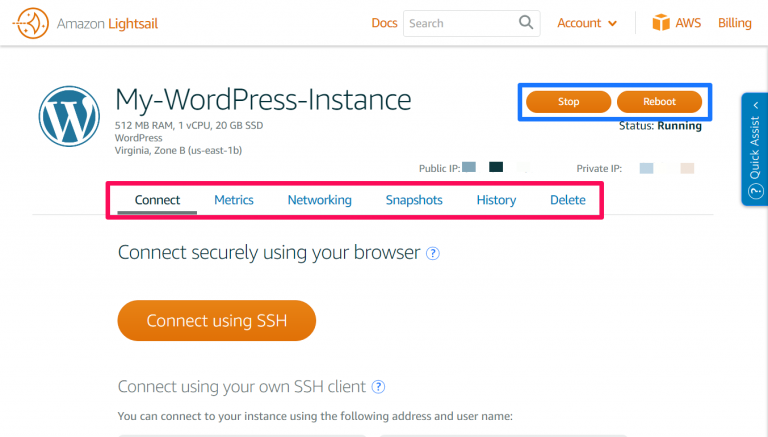Click Connect using SSH button

coord(216,320)
